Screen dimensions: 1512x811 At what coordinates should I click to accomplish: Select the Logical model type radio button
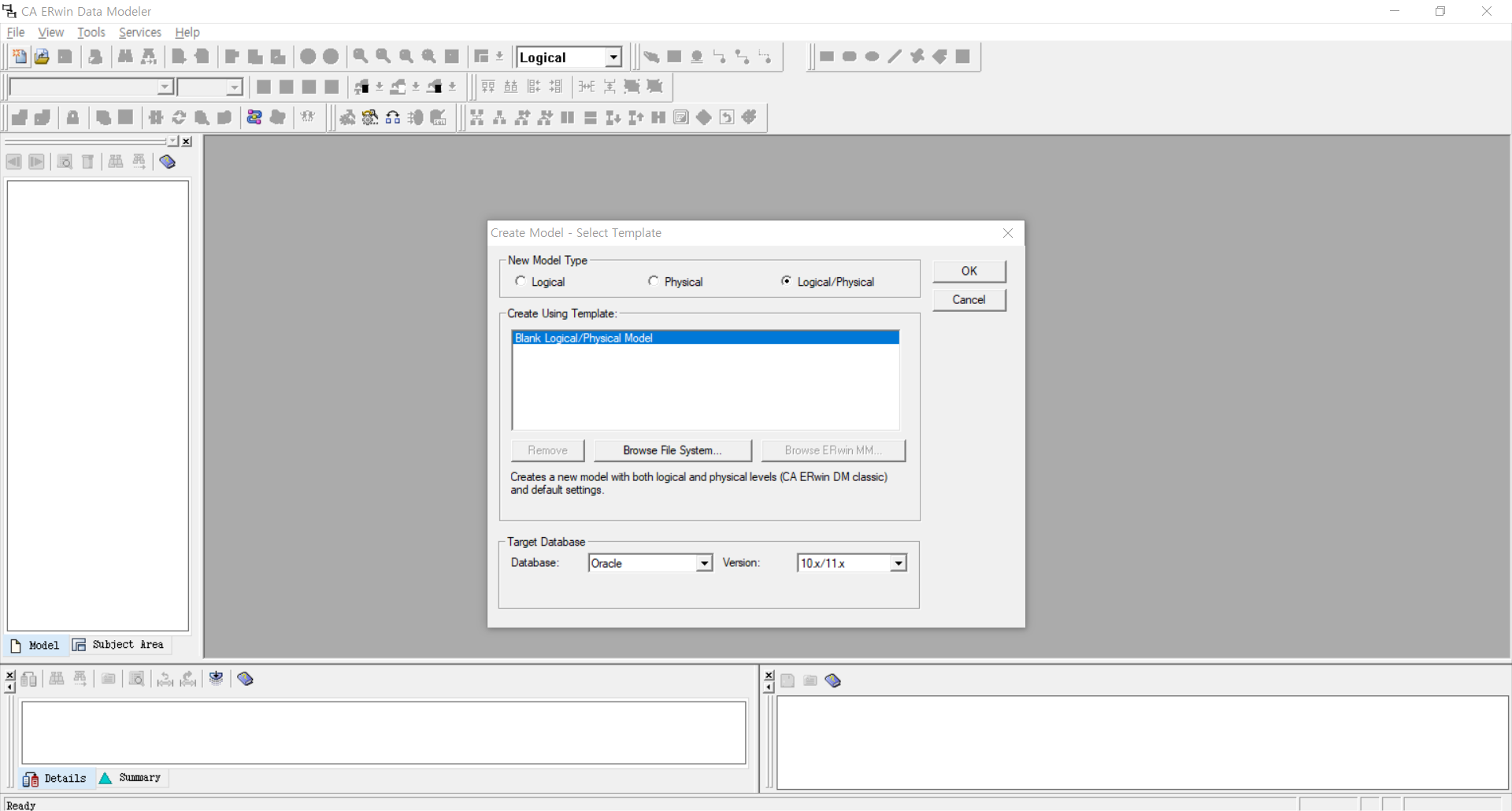521,281
